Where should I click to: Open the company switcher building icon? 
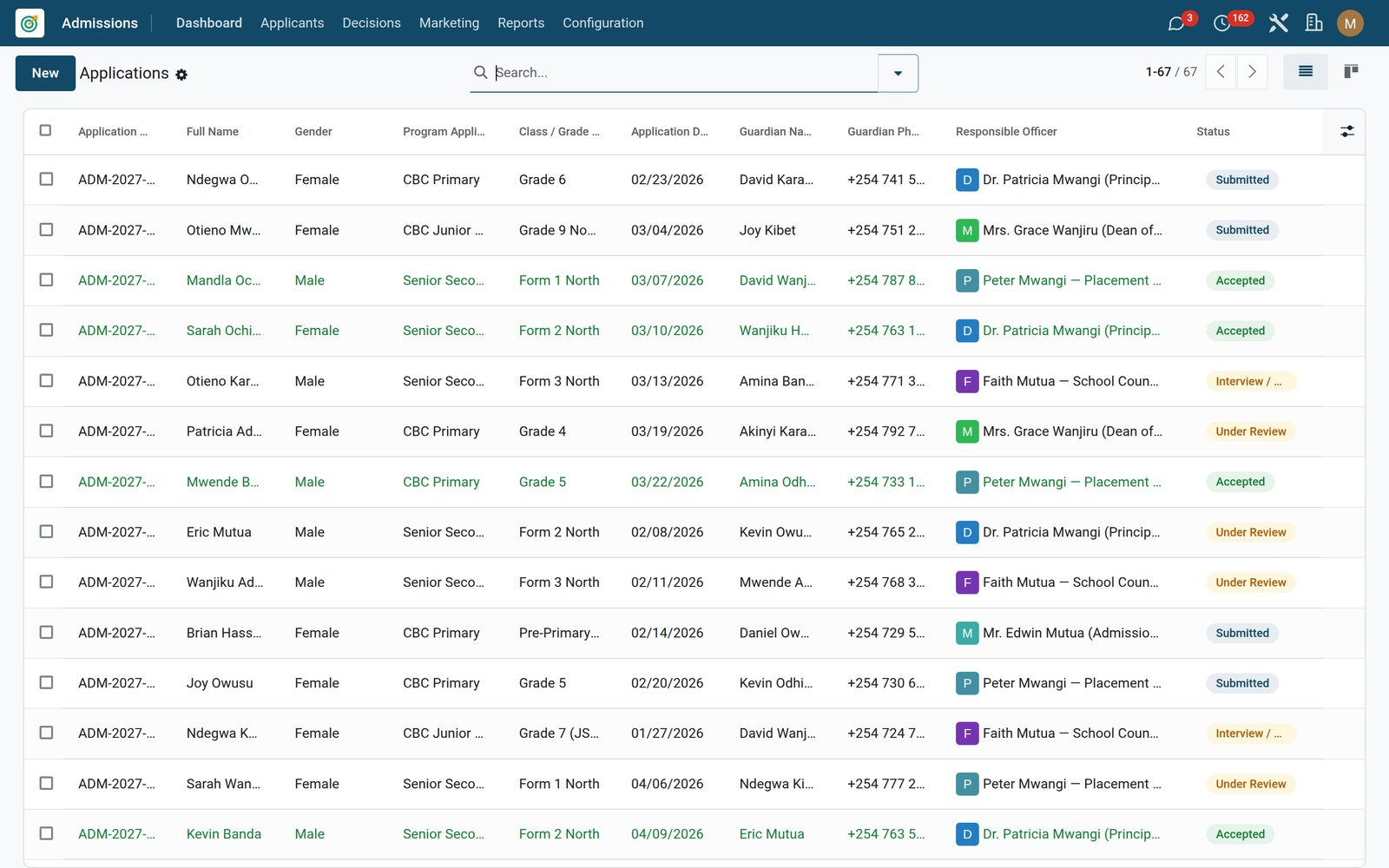[x=1314, y=23]
